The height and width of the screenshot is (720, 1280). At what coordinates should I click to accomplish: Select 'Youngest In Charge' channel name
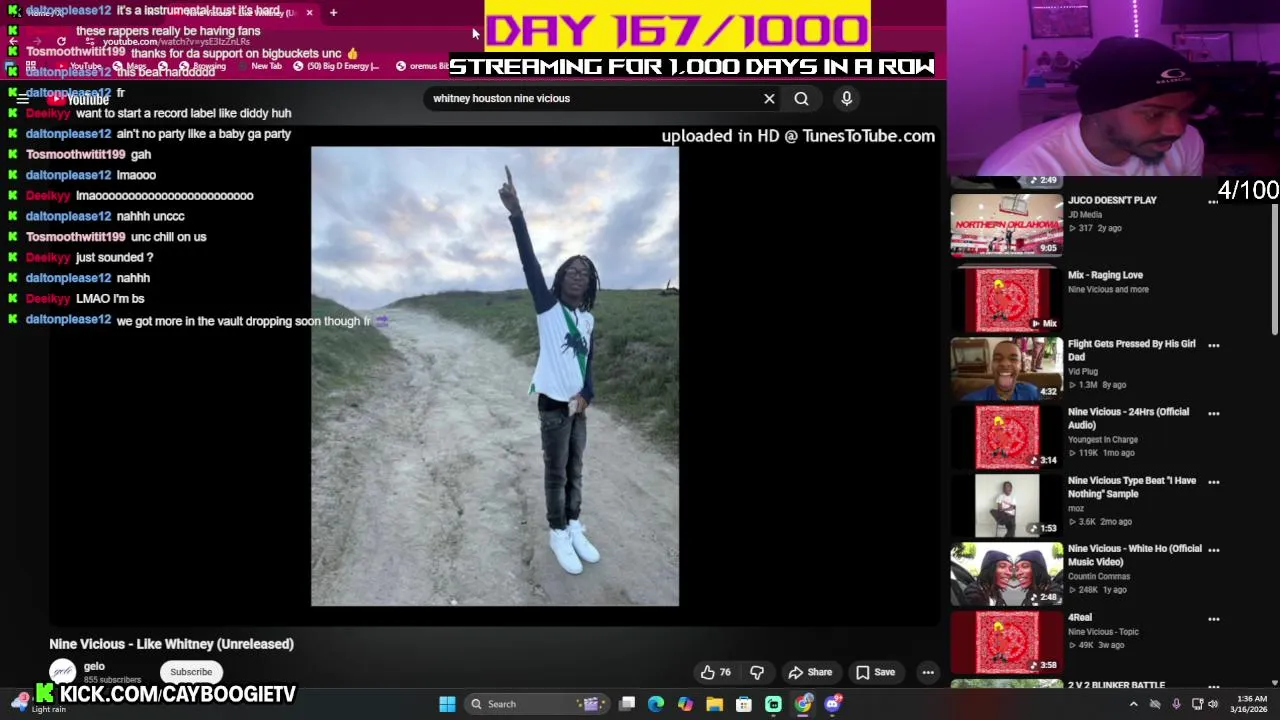tap(1102, 440)
